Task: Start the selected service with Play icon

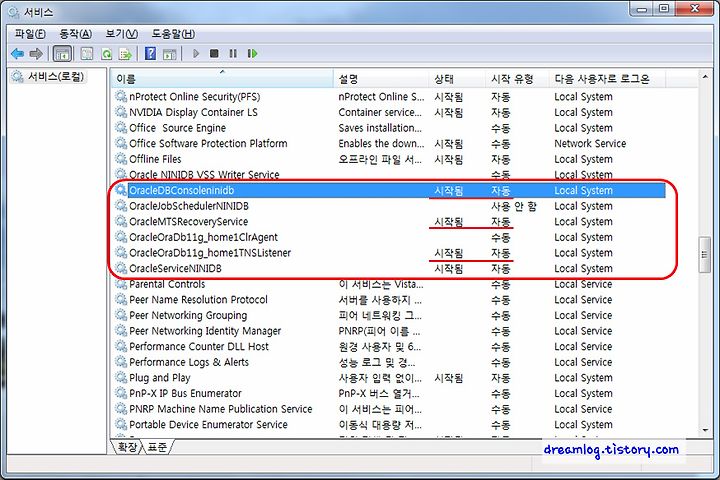Action: (196, 53)
